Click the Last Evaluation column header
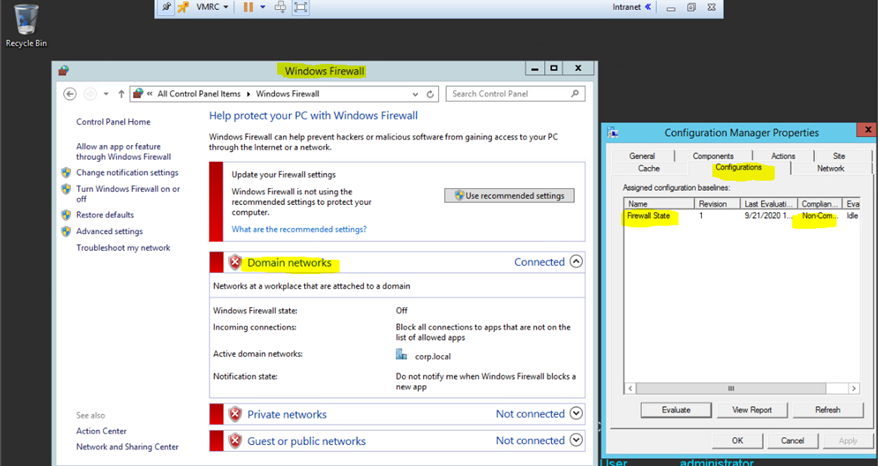This screenshot has width=878, height=466. (769, 204)
